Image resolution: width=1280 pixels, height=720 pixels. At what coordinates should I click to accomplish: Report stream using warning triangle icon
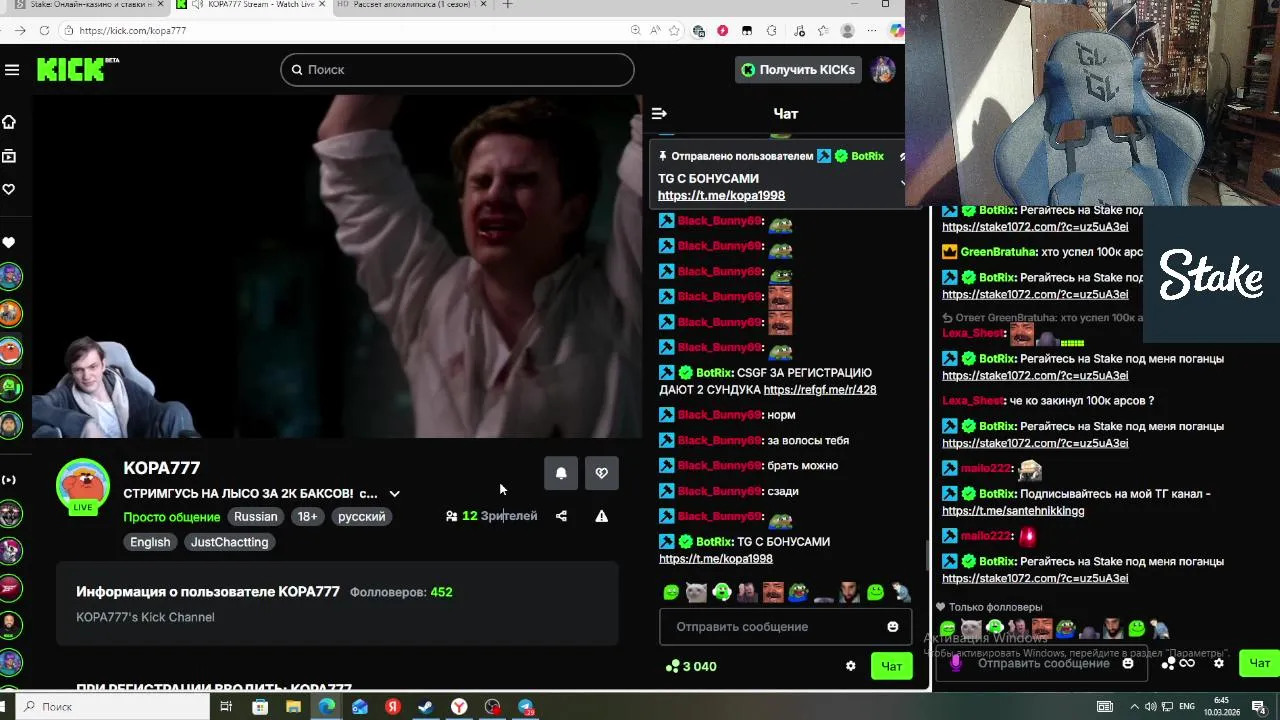click(x=601, y=516)
